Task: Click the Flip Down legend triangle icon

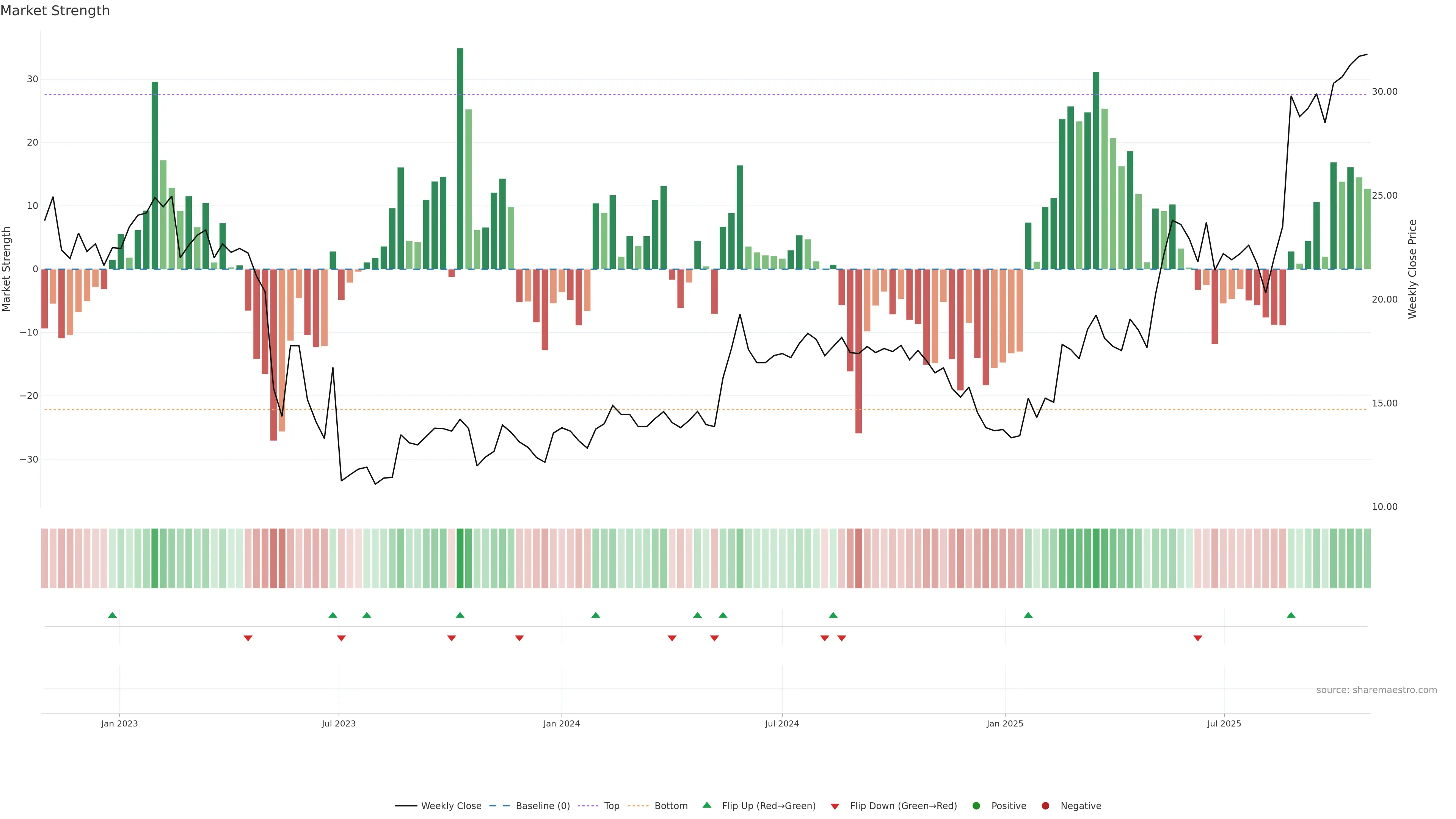Action: click(x=835, y=806)
